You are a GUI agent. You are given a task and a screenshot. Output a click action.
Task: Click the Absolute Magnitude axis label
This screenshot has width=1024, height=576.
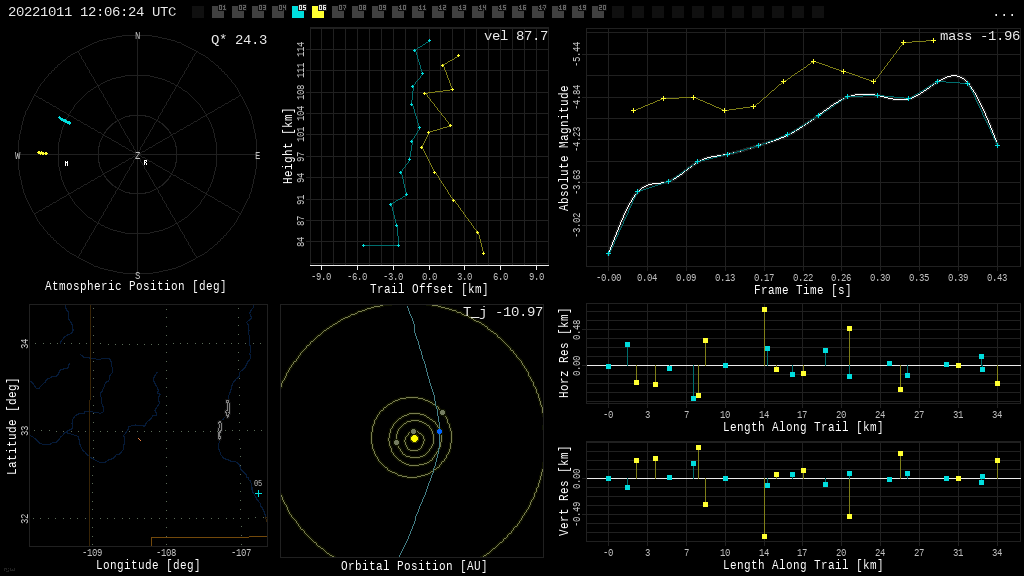(x=564, y=148)
